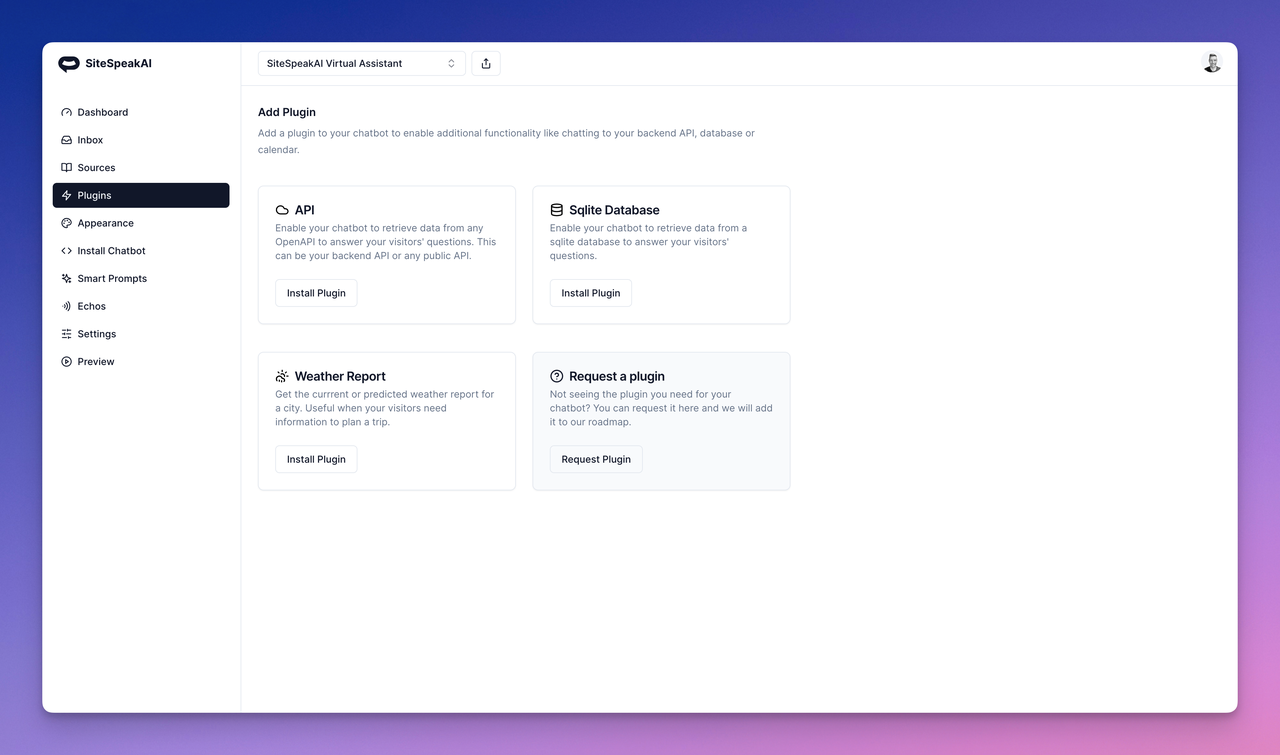Screen dimensions: 1280x755
Task: Click the Preview play icon
Action: (x=66, y=362)
